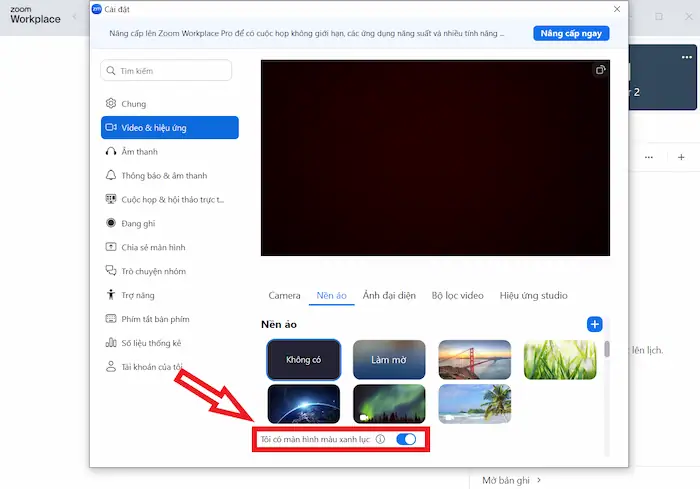The image size is (700, 489).
Task: Click the rotate camera icon on video preview
Action: [600, 70]
